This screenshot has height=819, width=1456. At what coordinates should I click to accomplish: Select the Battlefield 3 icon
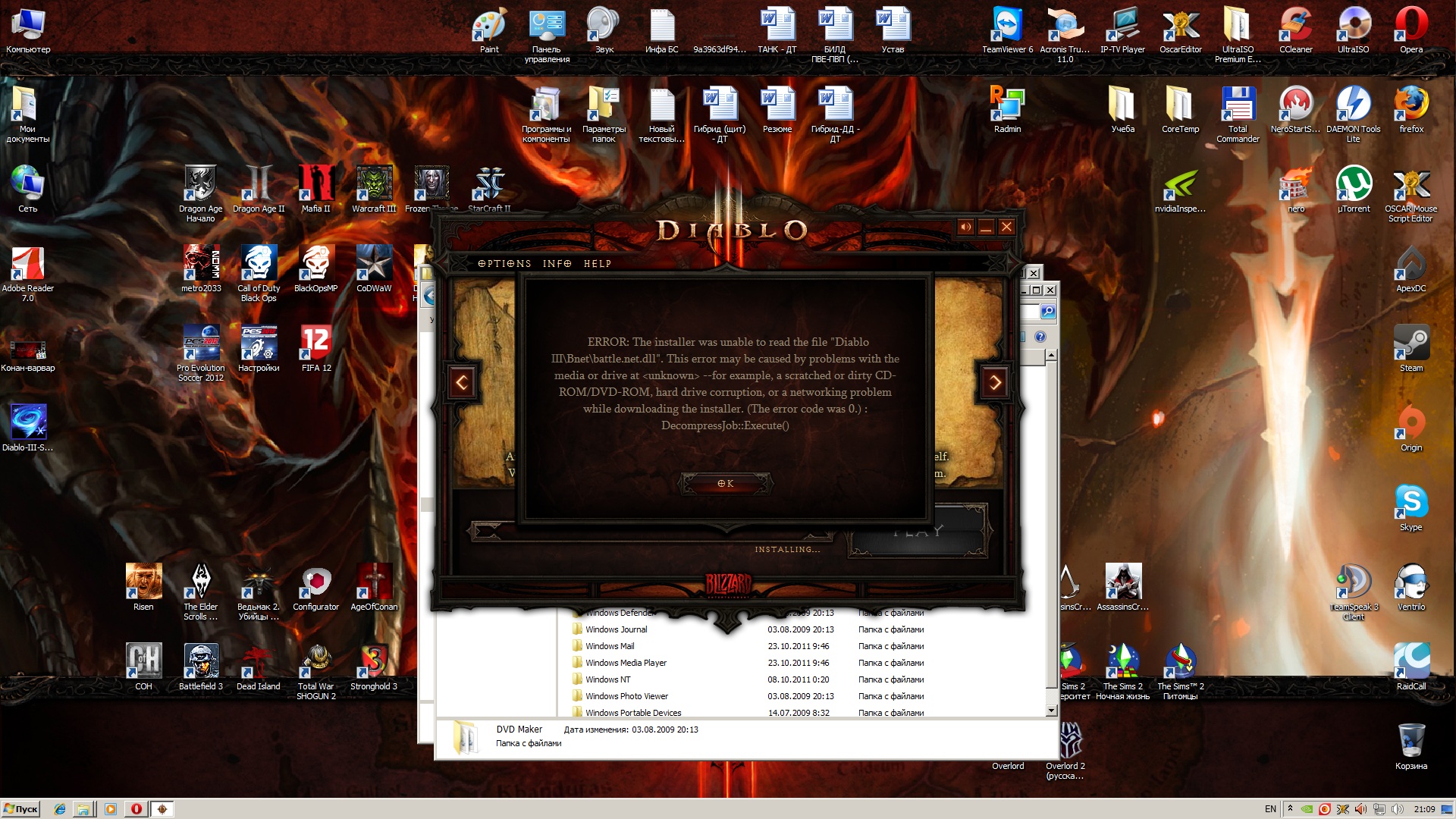pyautogui.click(x=201, y=667)
